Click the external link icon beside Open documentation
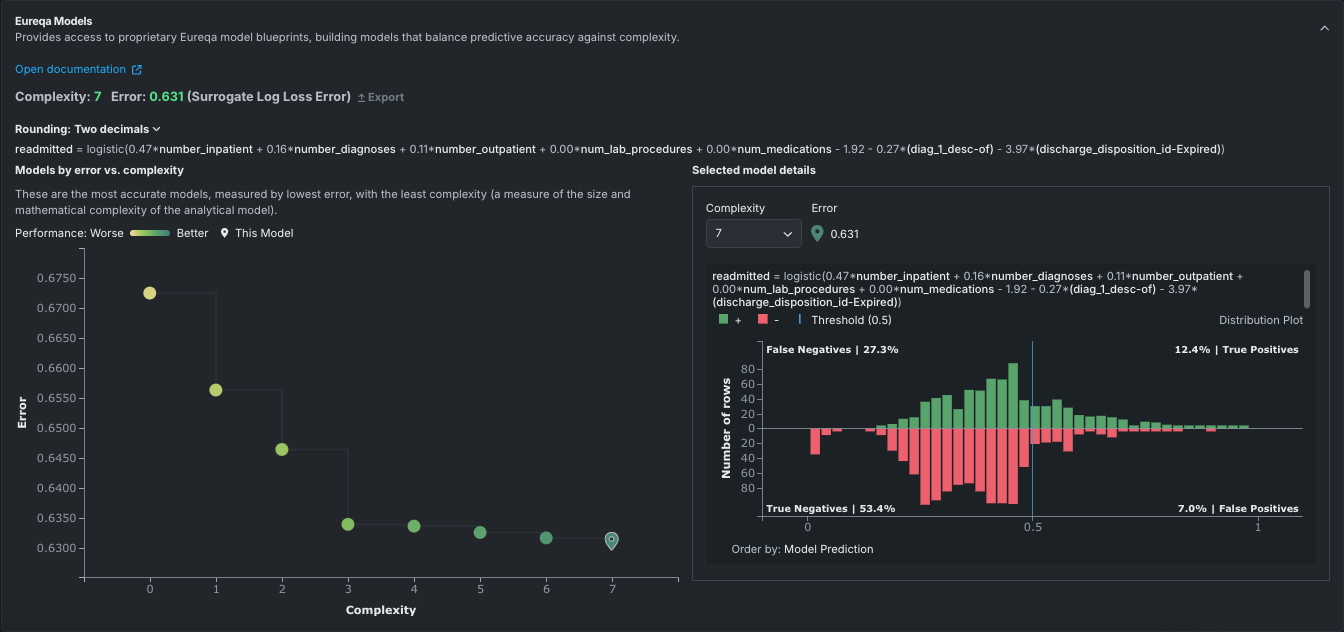The width and height of the screenshot is (1344, 632). (x=137, y=70)
